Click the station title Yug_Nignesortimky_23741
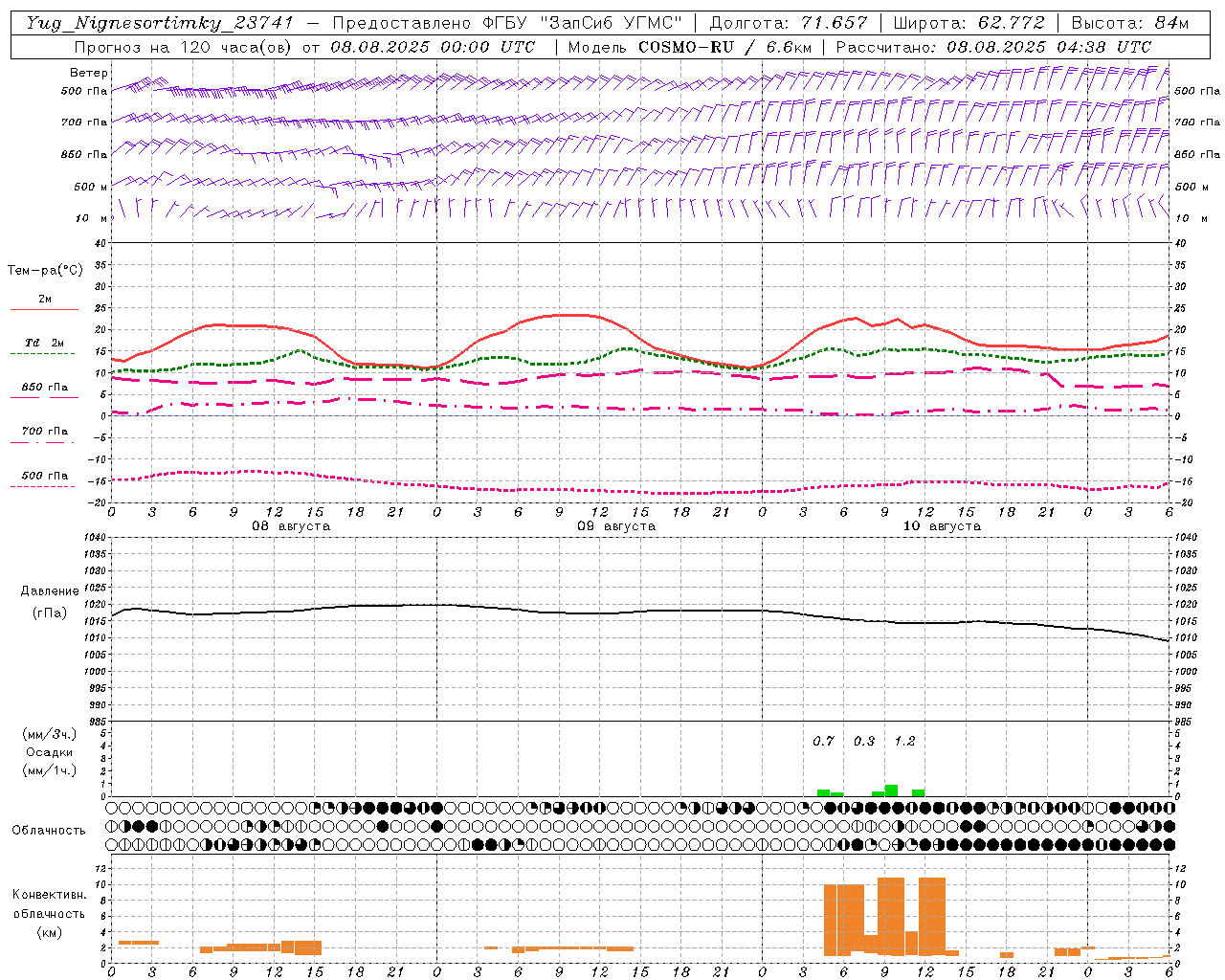The image size is (1225, 980). click(159, 23)
